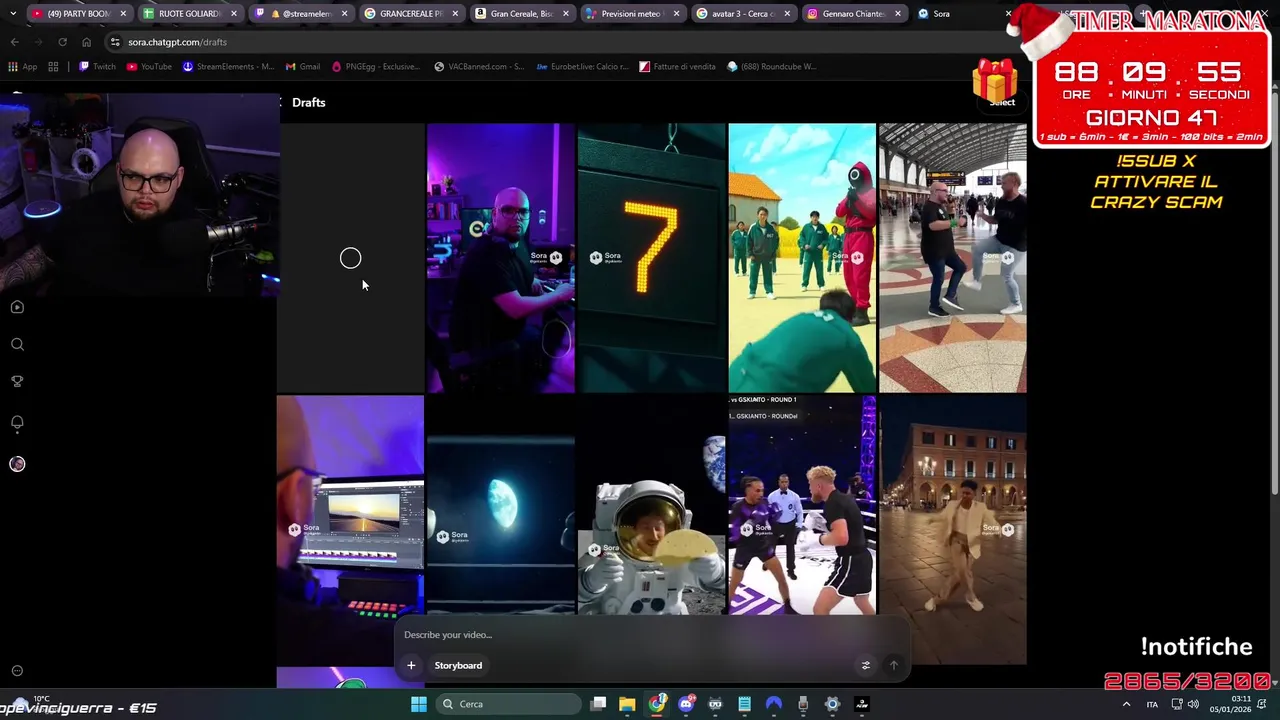Open the Squid Game guard draft thumbnail

coord(802,258)
